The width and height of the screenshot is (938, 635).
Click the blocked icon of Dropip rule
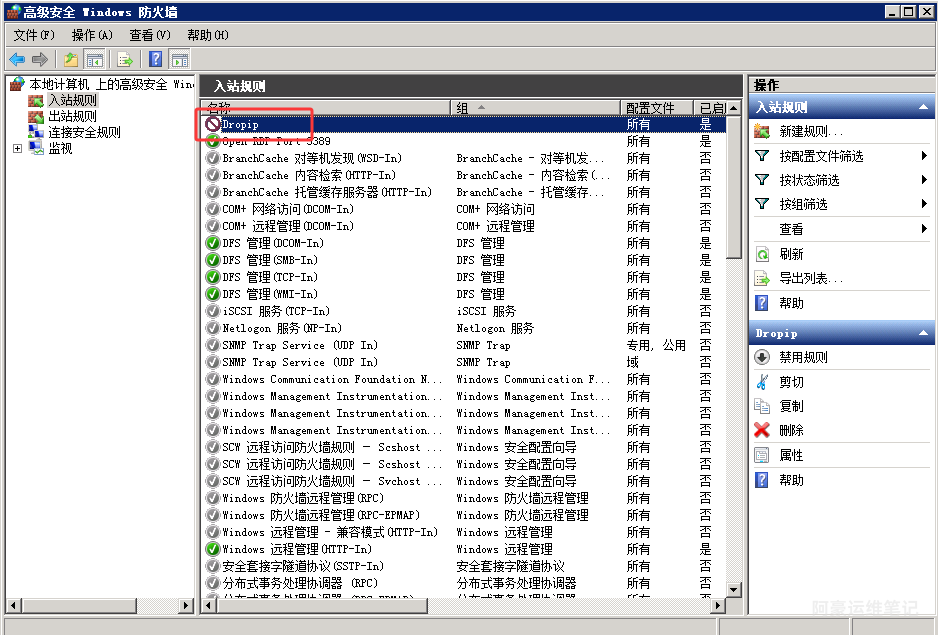[213, 124]
